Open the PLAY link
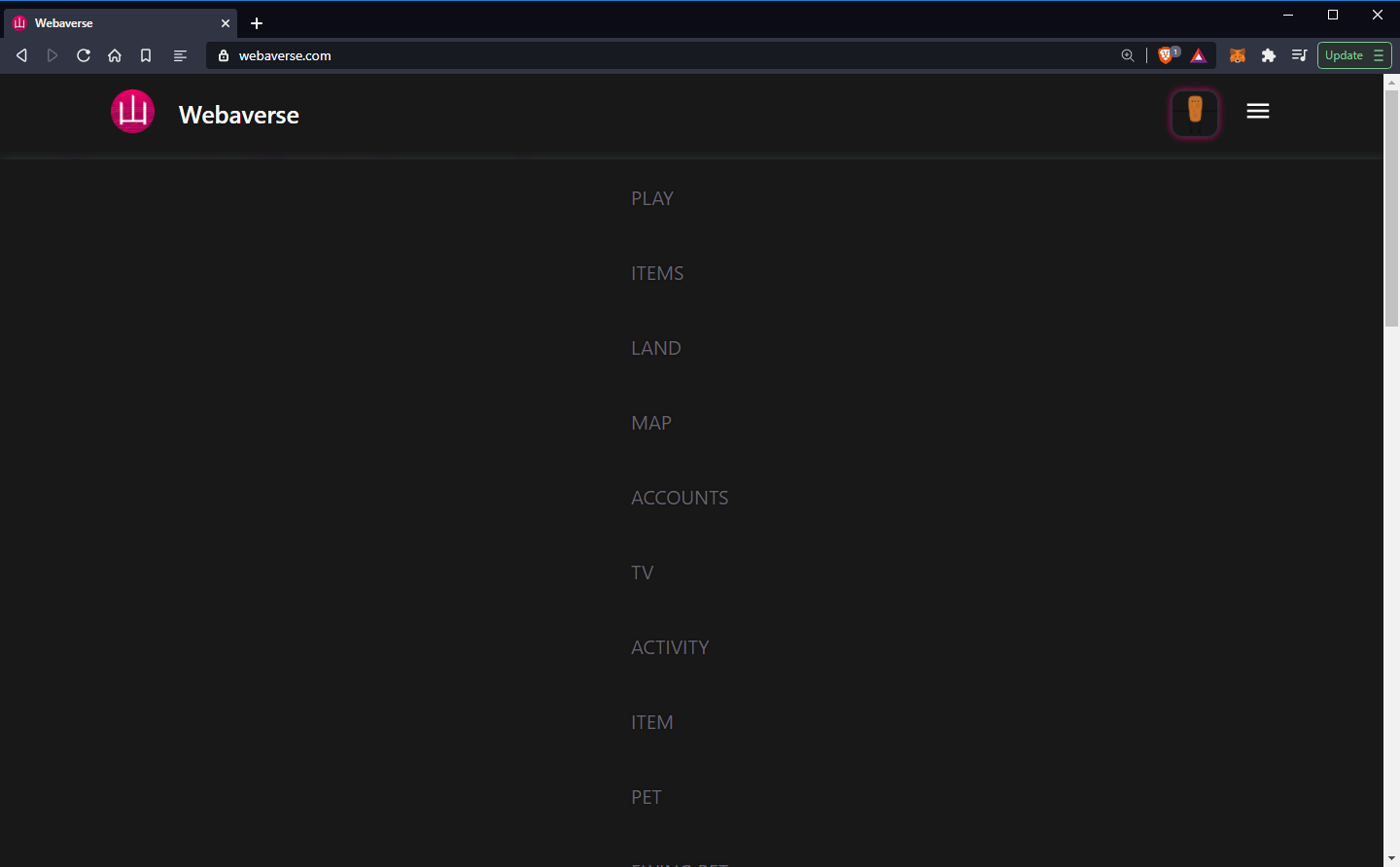Viewport: 1400px width, 867px height. coord(651,198)
